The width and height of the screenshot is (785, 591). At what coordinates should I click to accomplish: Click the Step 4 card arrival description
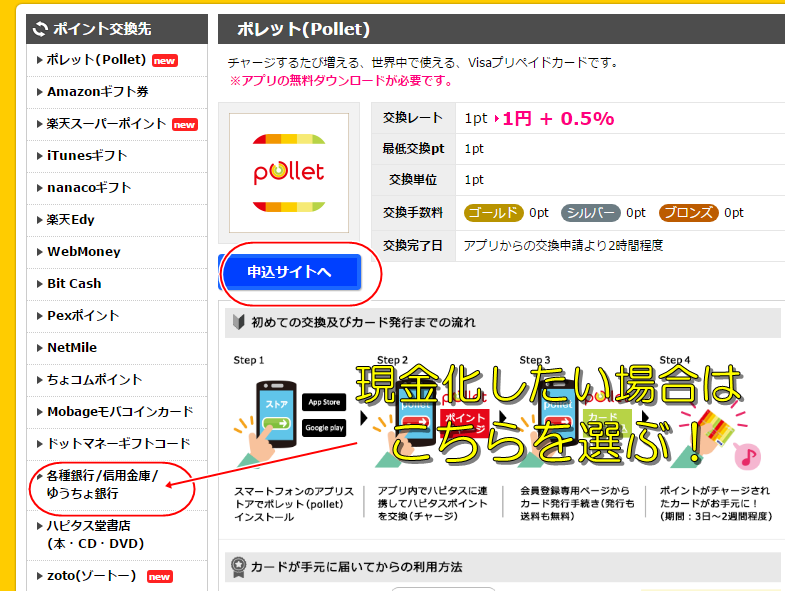716,503
